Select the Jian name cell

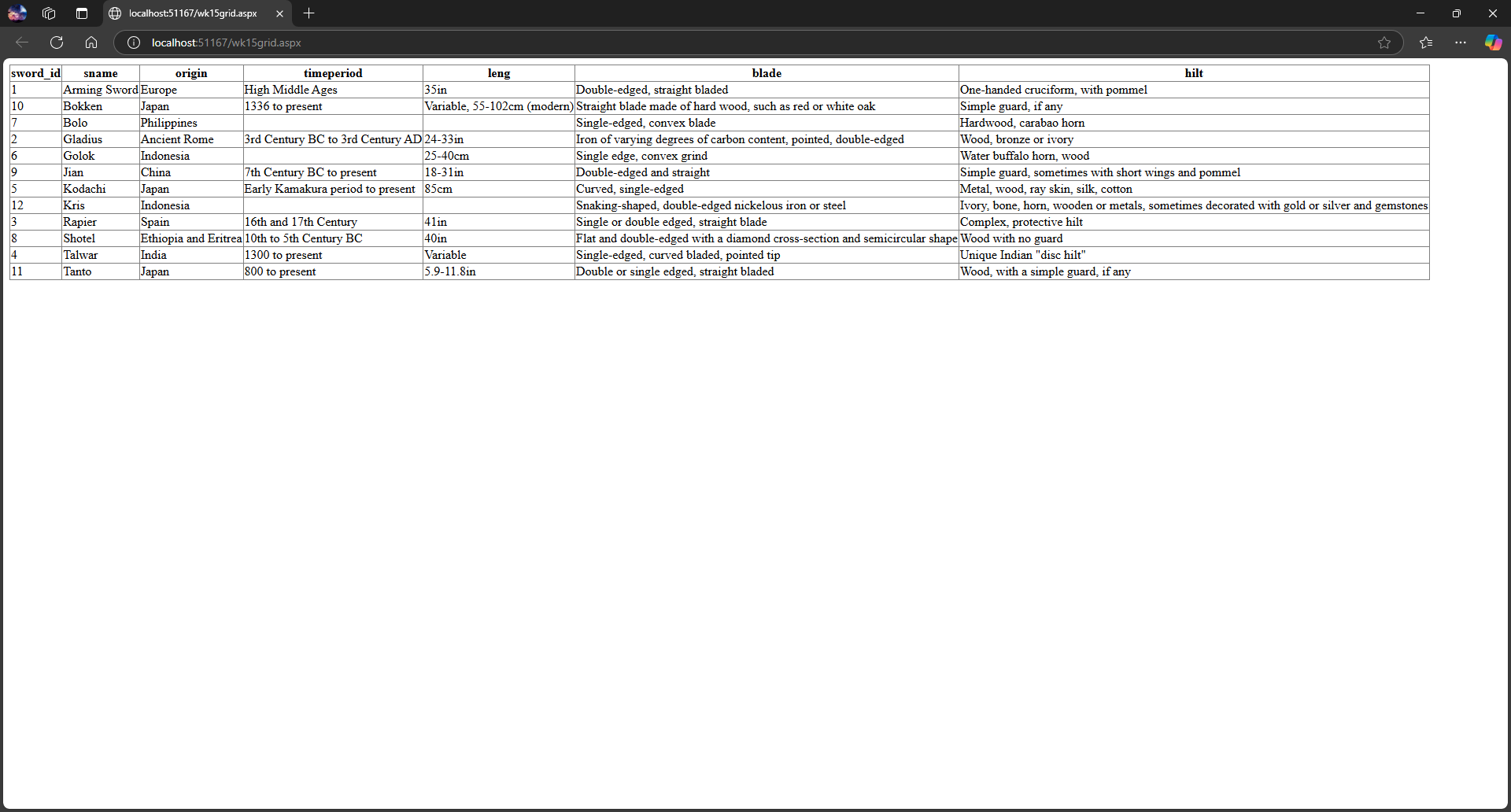click(101, 172)
